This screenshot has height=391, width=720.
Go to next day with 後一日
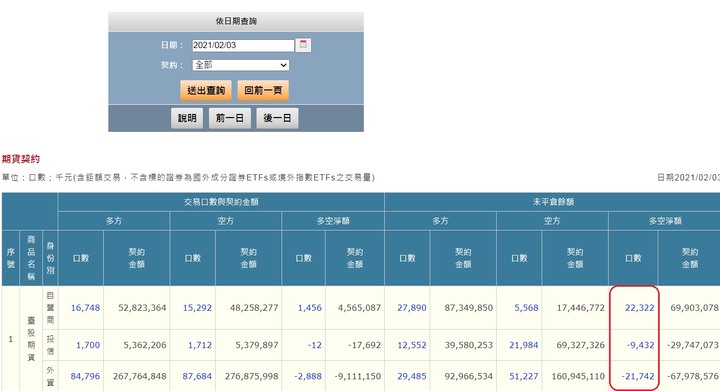(x=277, y=118)
